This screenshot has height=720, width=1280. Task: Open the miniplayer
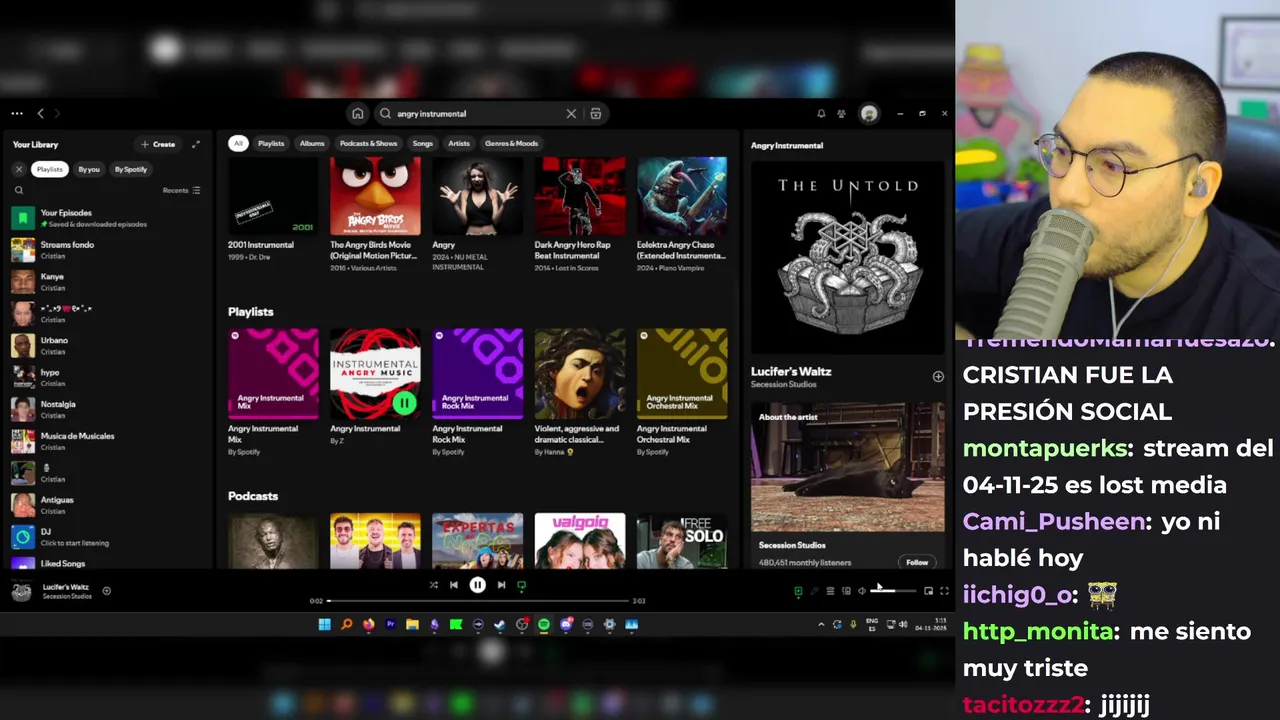(928, 591)
